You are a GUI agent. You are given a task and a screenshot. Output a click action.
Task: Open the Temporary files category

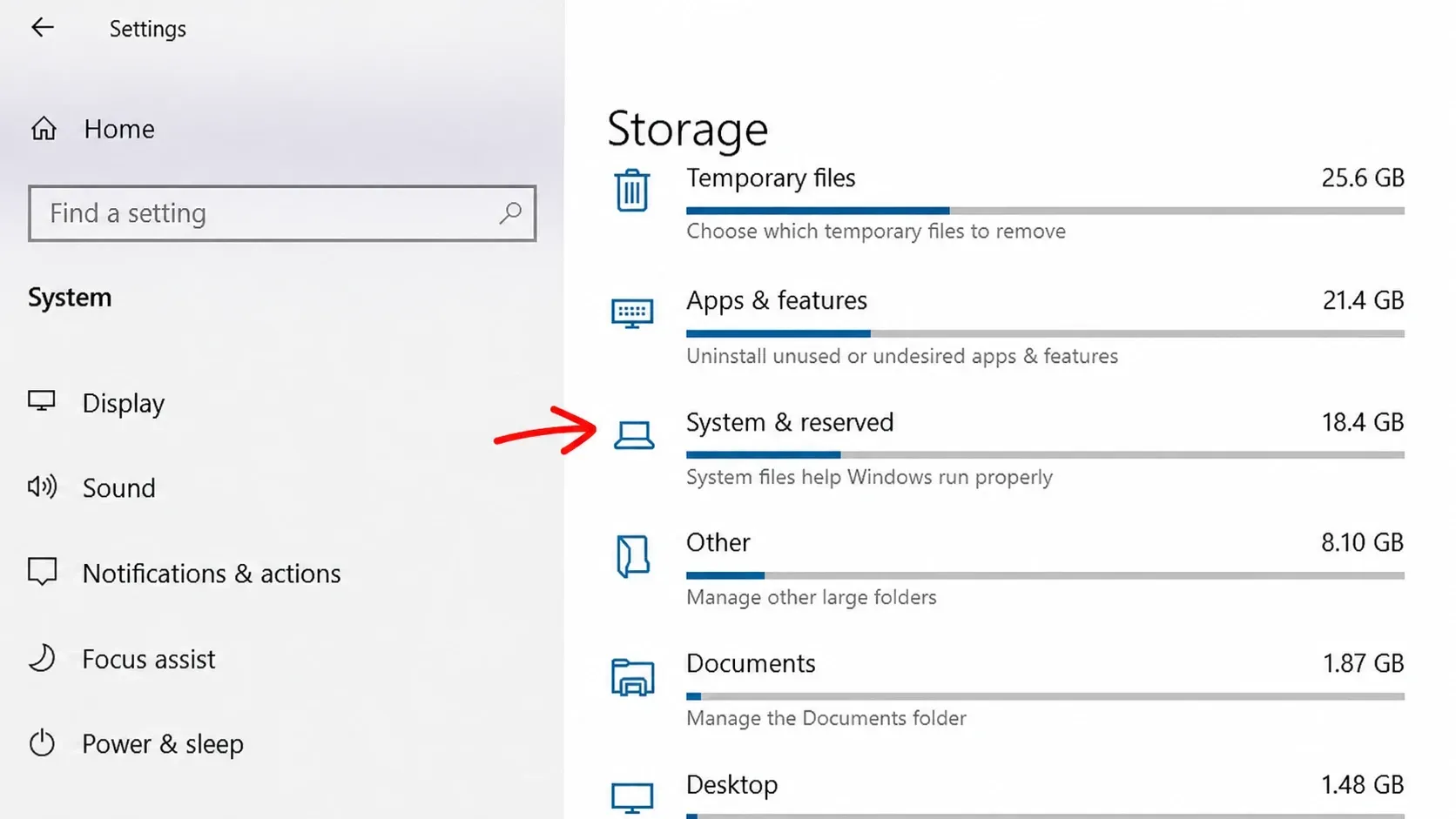(1008, 204)
